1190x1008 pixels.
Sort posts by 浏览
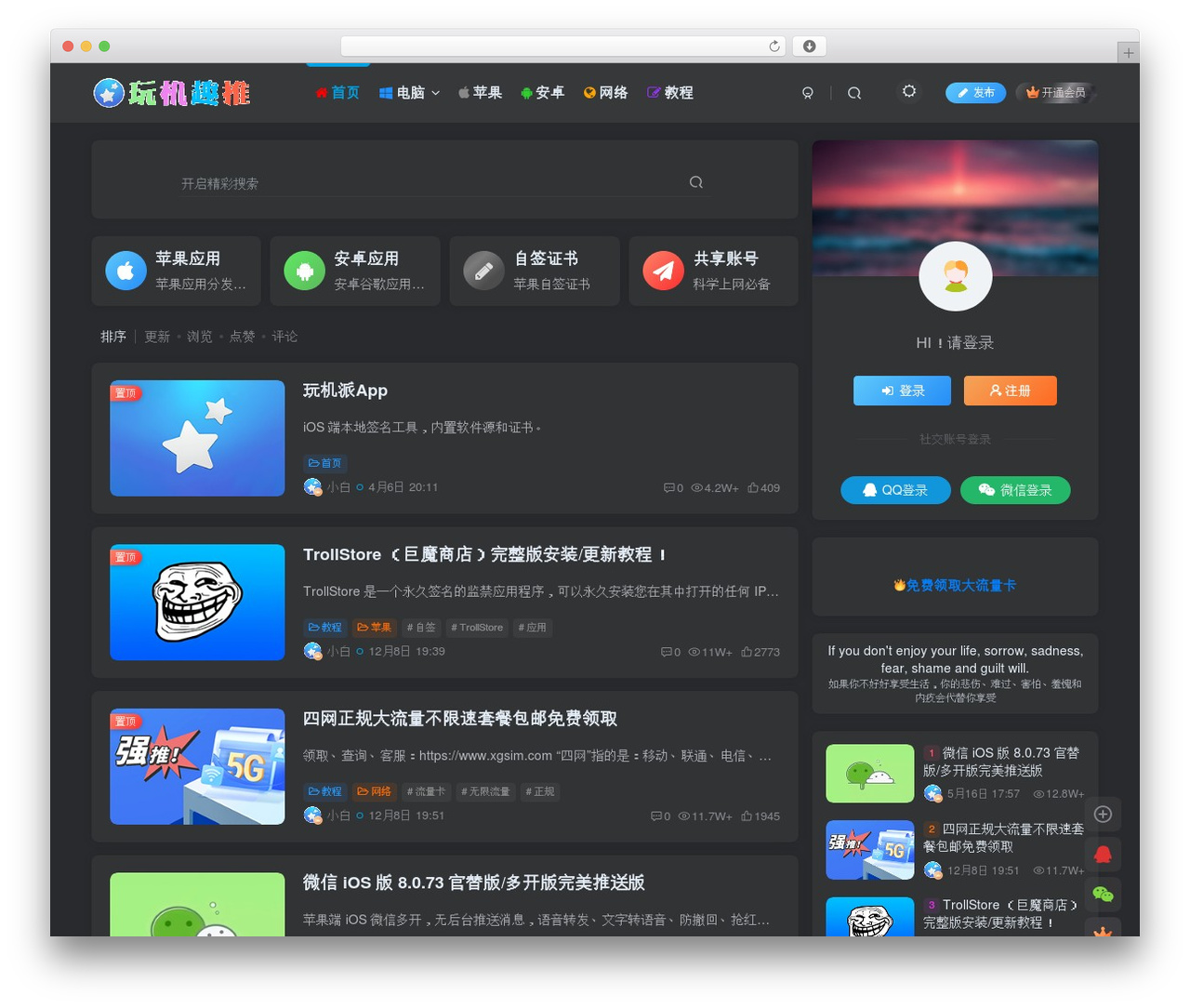(200, 337)
